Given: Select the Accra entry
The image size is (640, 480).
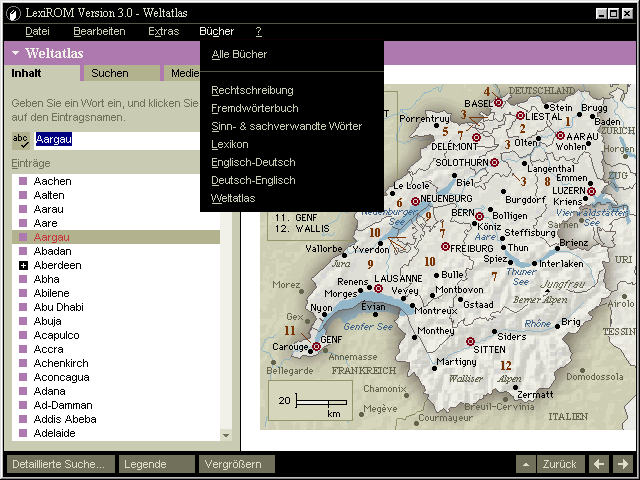Looking at the screenshot, I should click(49, 349).
